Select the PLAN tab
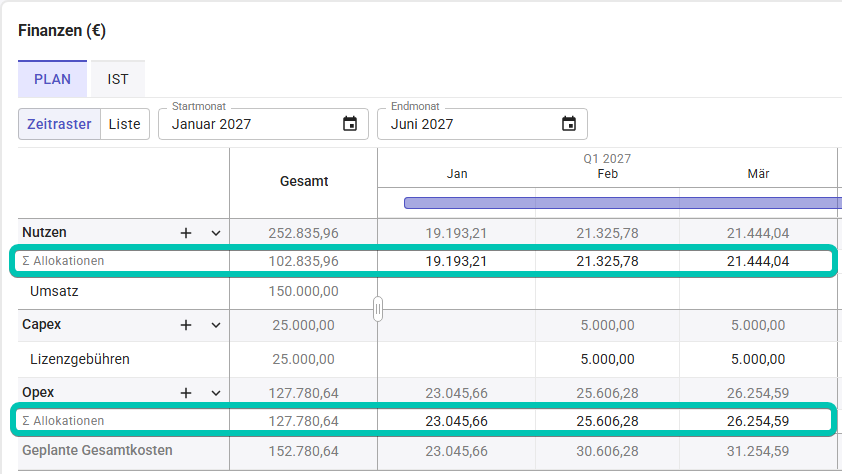The width and height of the screenshot is (842, 474). coord(52,79)
